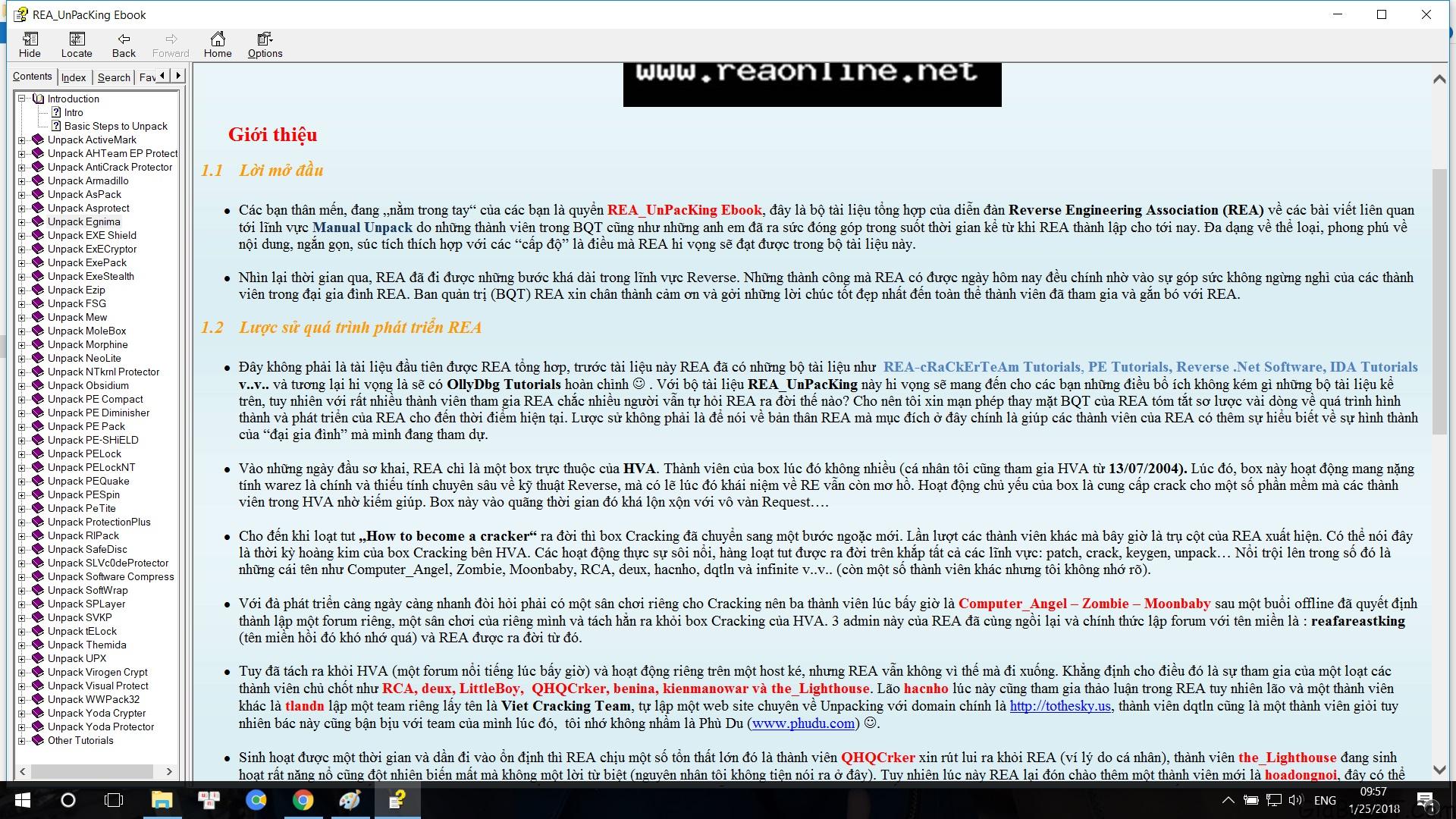Open the notification center icon

pyautogui.click(x=1425, y=800)
